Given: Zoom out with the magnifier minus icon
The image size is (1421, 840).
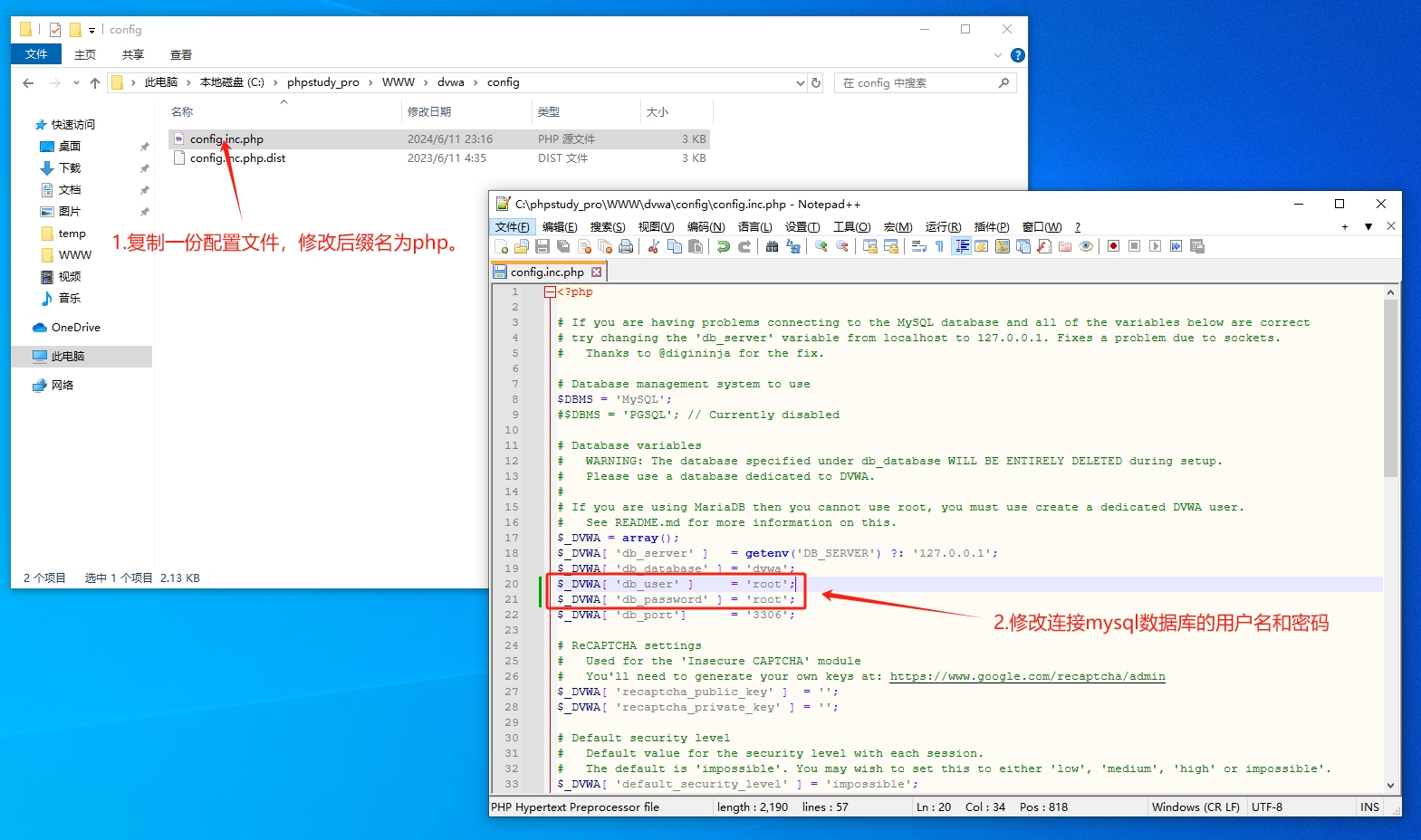Looking at the screenshot, I should click(842, 246).
